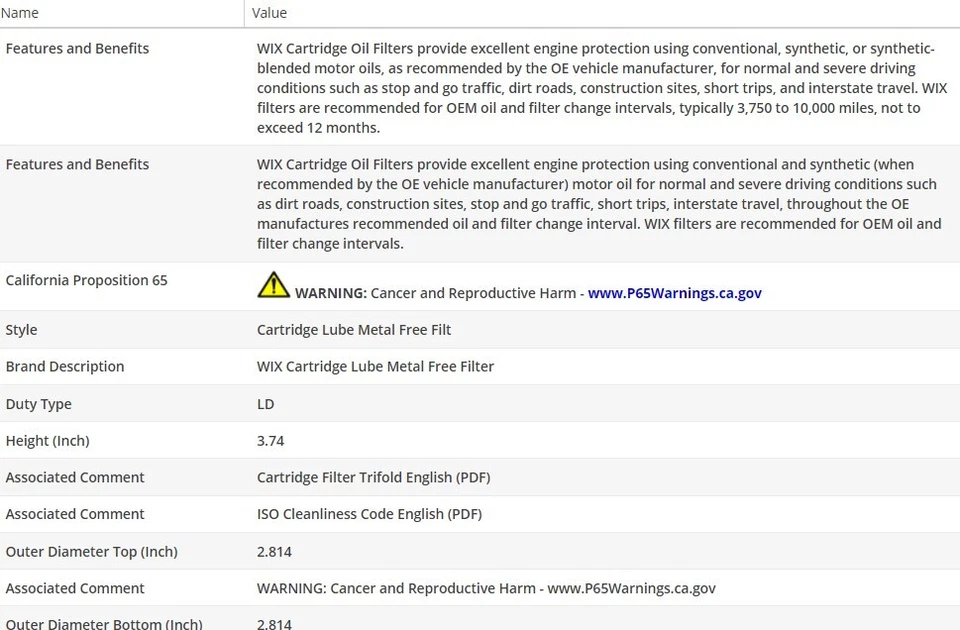
Task: Click bold 'WARNING:' text beside triangle icon
Action: (x=331, y=293)
